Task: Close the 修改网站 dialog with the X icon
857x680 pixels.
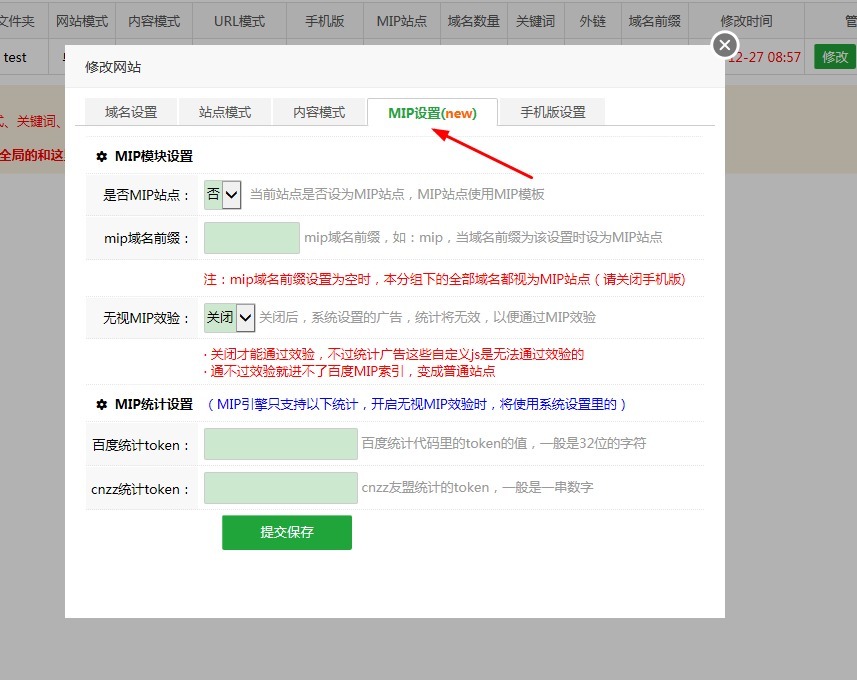Action: point(723,44)
